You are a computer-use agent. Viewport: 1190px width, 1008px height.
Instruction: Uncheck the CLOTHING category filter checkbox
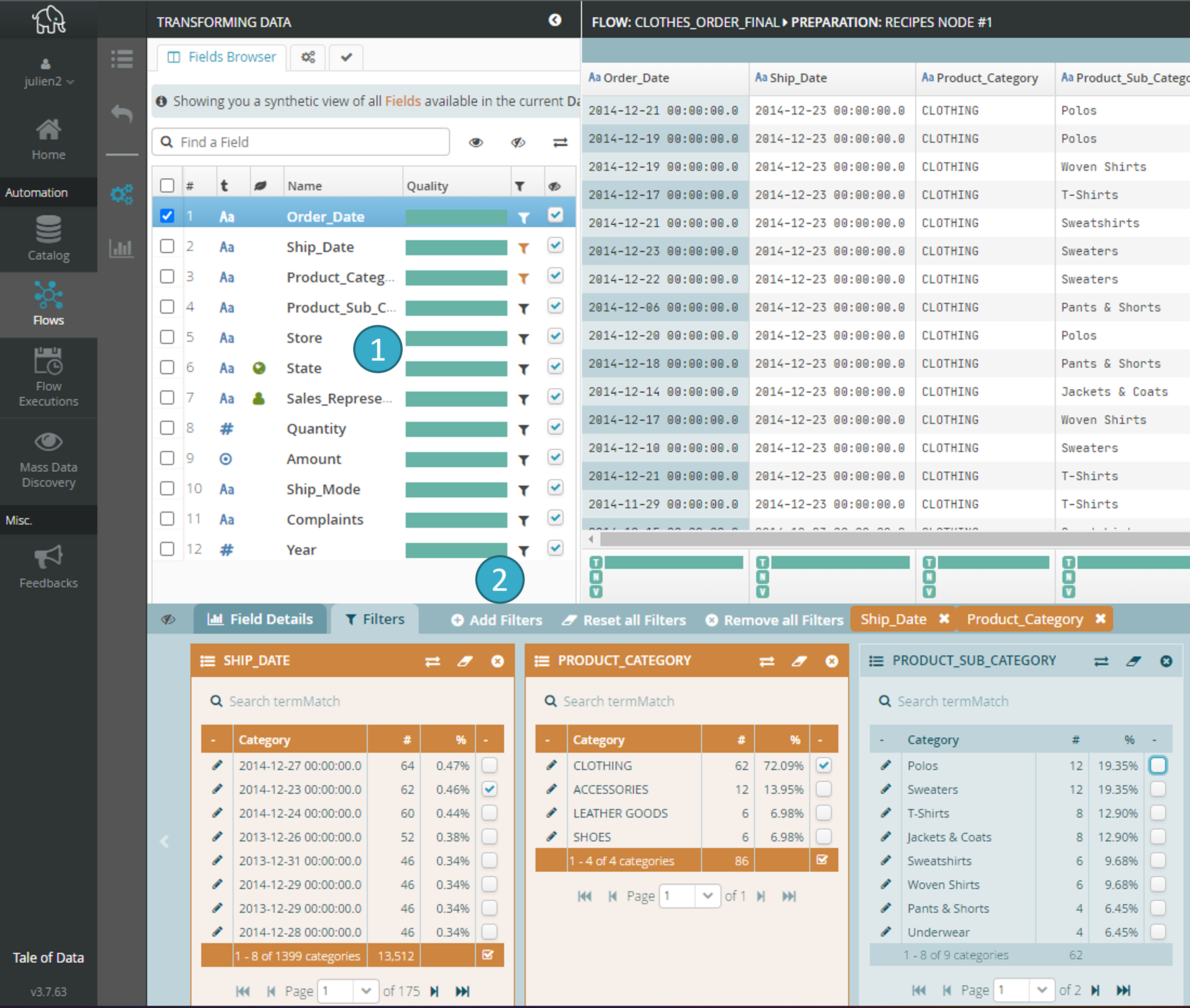click(824, 765)
